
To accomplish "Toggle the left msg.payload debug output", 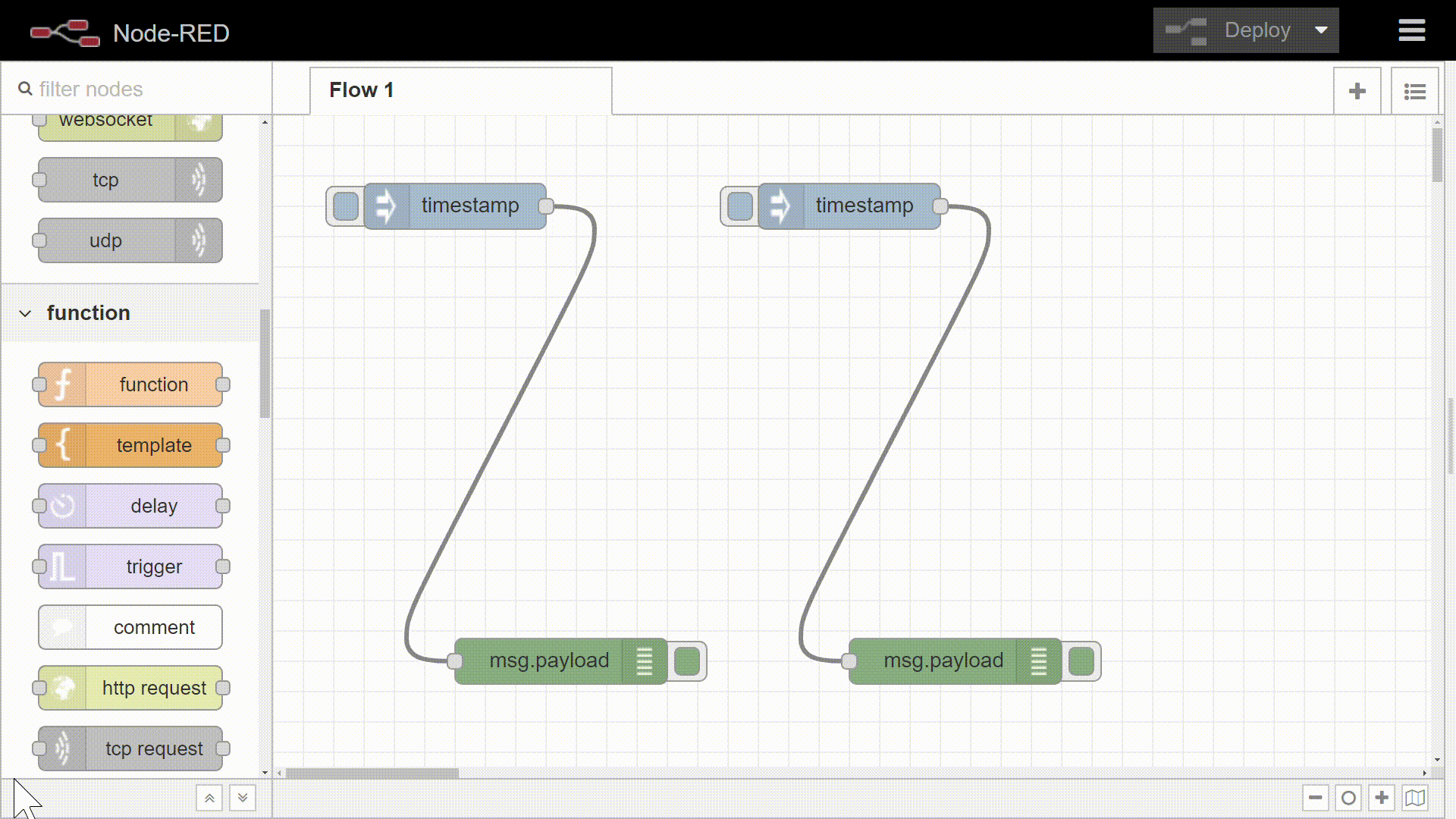I will [x=687, y=661].
